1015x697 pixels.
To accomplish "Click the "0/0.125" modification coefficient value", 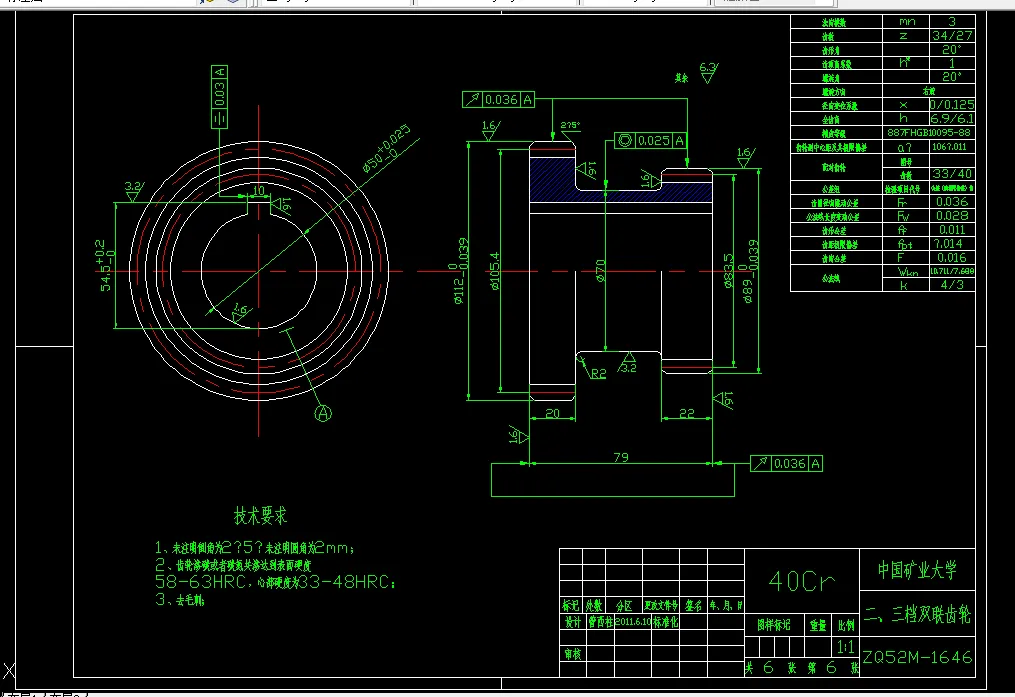I will point(952,105).
